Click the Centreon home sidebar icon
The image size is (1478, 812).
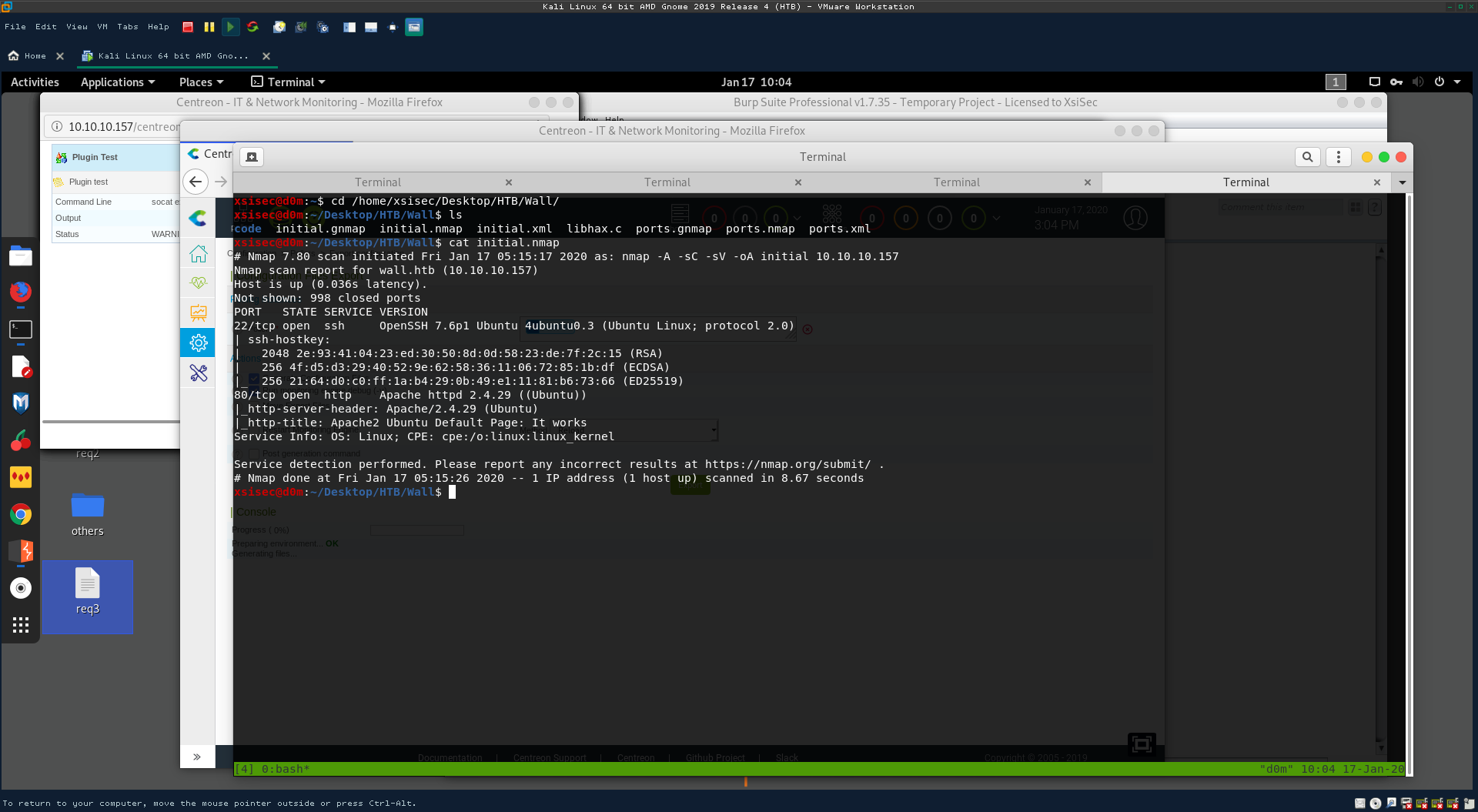click(x=199, y=253)
